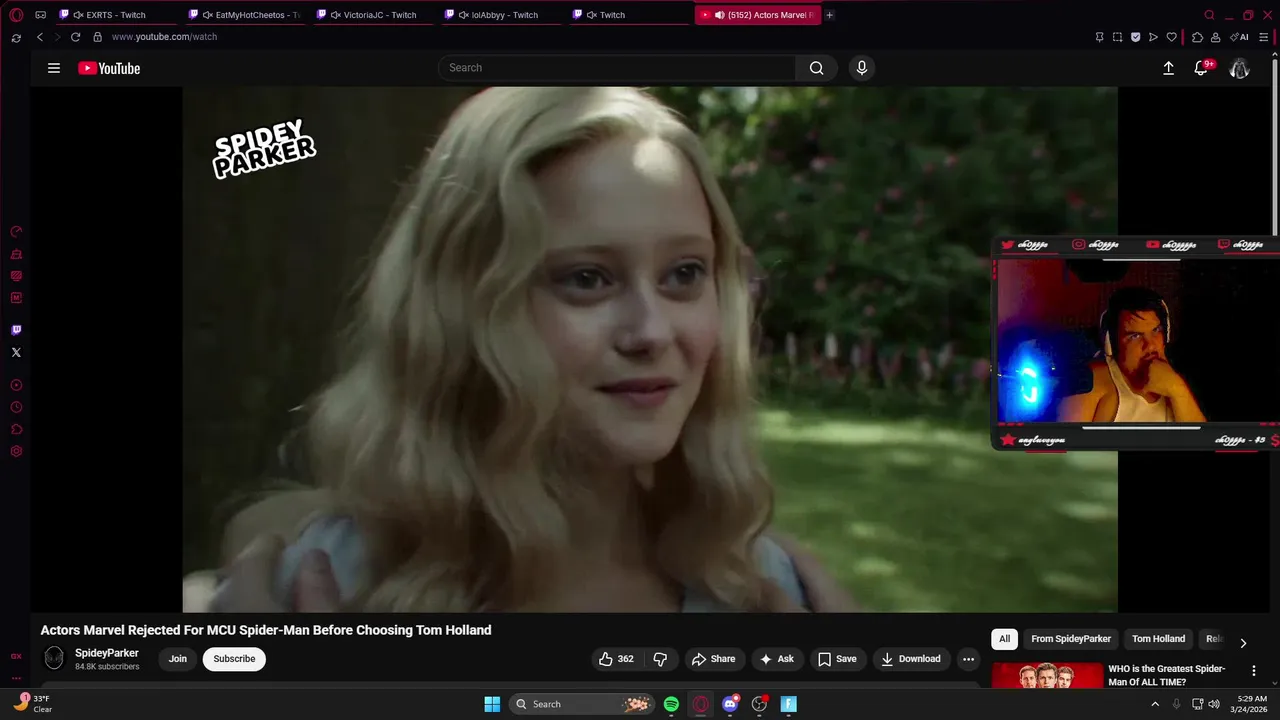Unmute the VictoriaJC tab speaker icon
The height and width of the screenshot is (720, 1280).
click(x=335, y=15)
